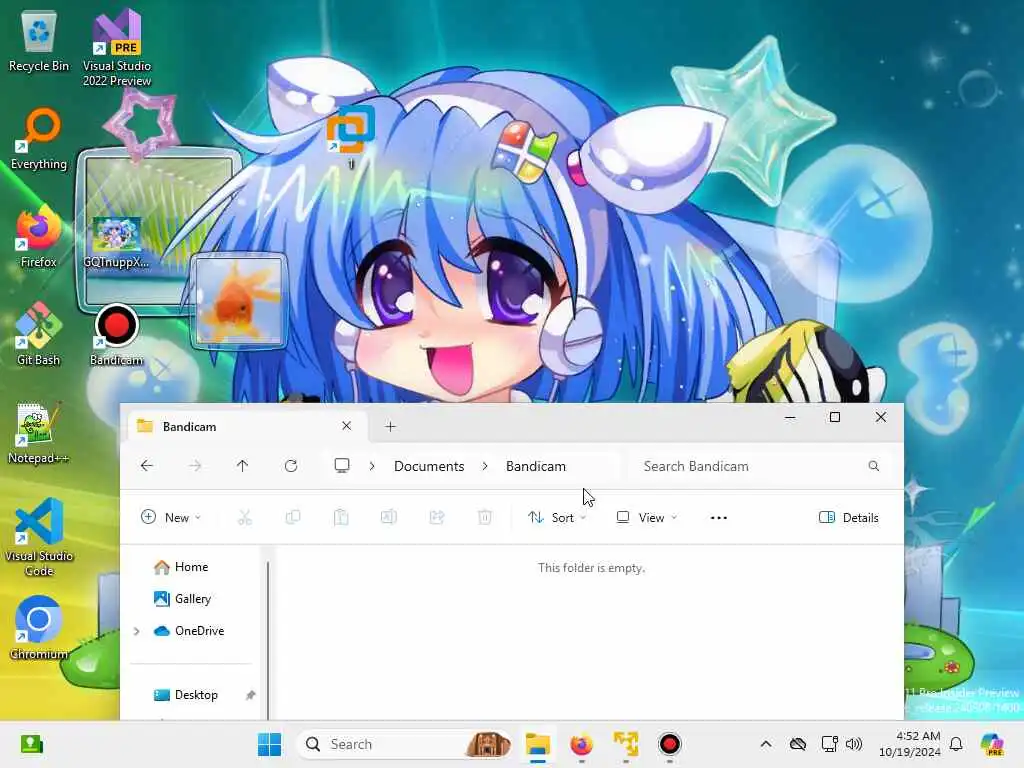The width and height of the screenshot is (1024, 768).
Task: Open Chromium desktop shortcut
Action: click(39, 628)
